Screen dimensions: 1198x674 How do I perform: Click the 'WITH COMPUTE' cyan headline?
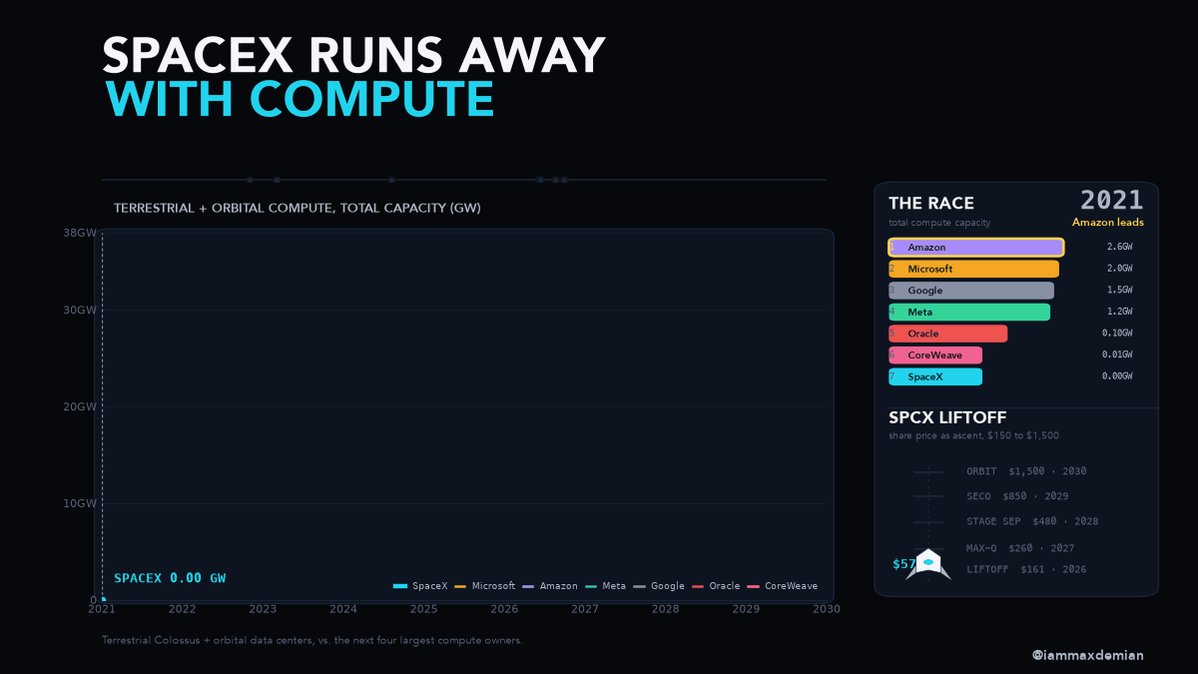(x=300, y=99)
